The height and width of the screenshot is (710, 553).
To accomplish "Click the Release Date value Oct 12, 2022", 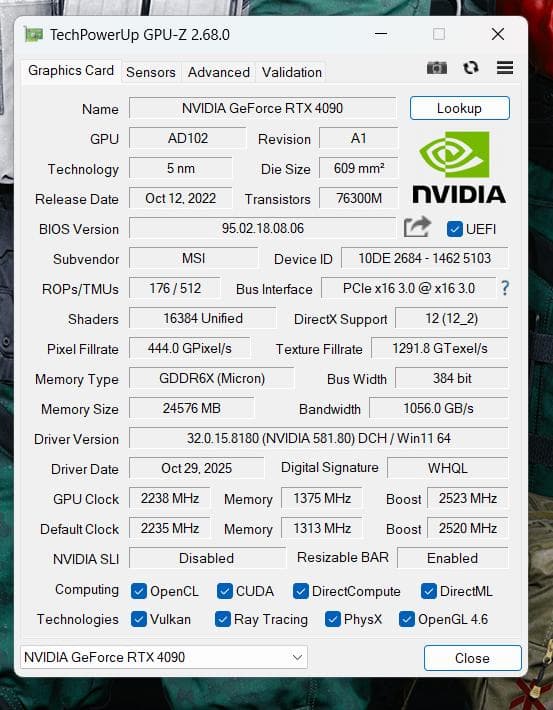I will coord(181,198).
